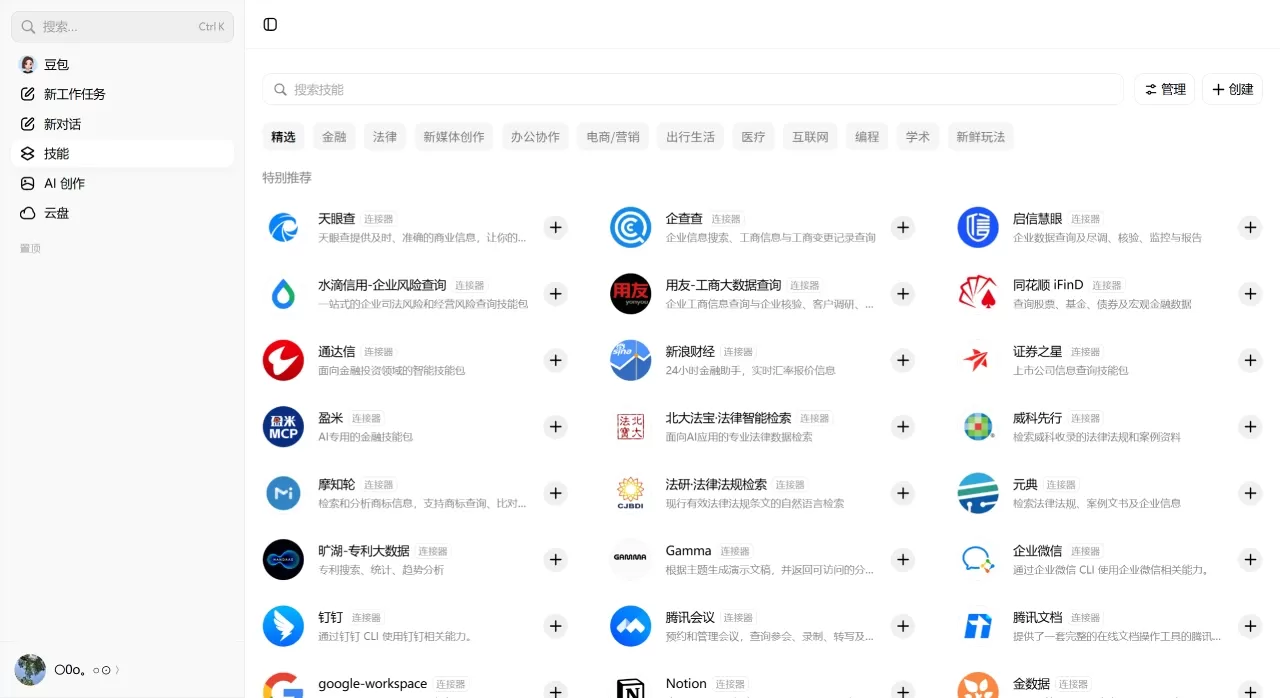
Task: Switch to the 法律 category tab
Action: pos(385,137)
